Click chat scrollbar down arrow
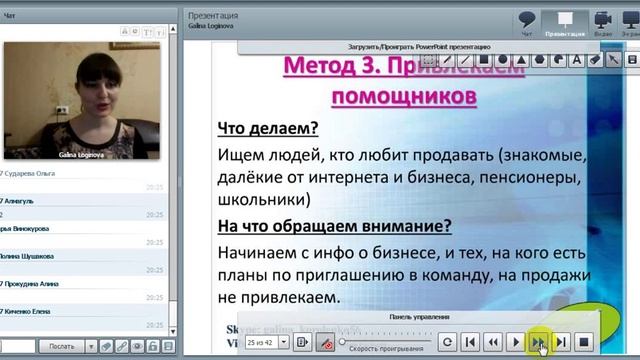Image resolution: width=640 pixels, height=360 pixels. [x=173, y=331]
